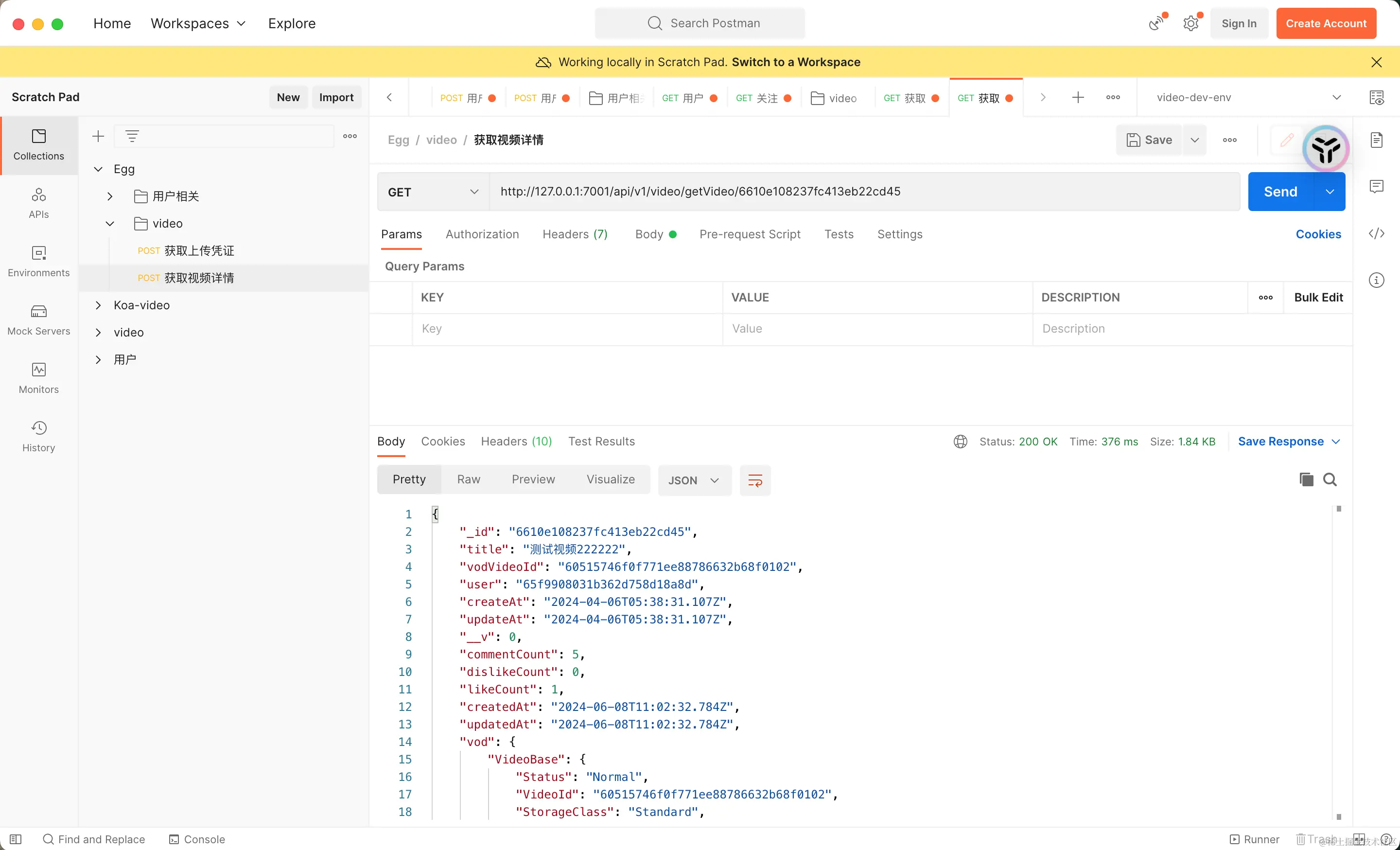The height and width of the screenshot is (850, 1400).
Task: Switch response view to Raw
Action: (468, 479)
